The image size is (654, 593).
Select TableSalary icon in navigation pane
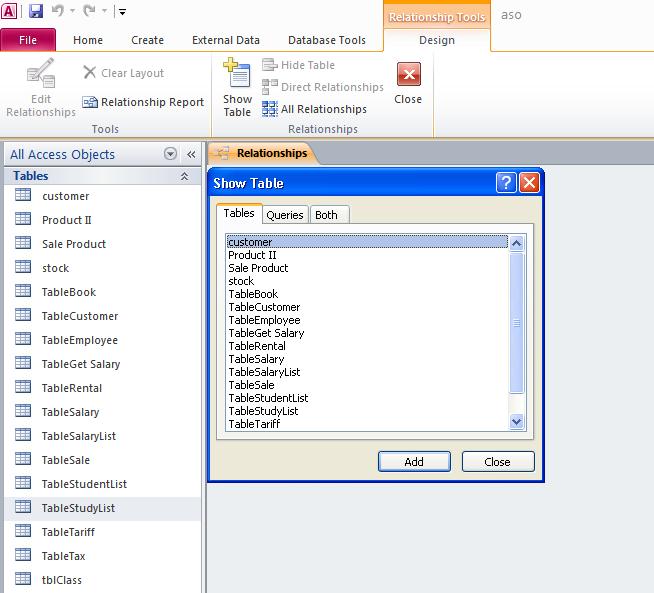23,411
